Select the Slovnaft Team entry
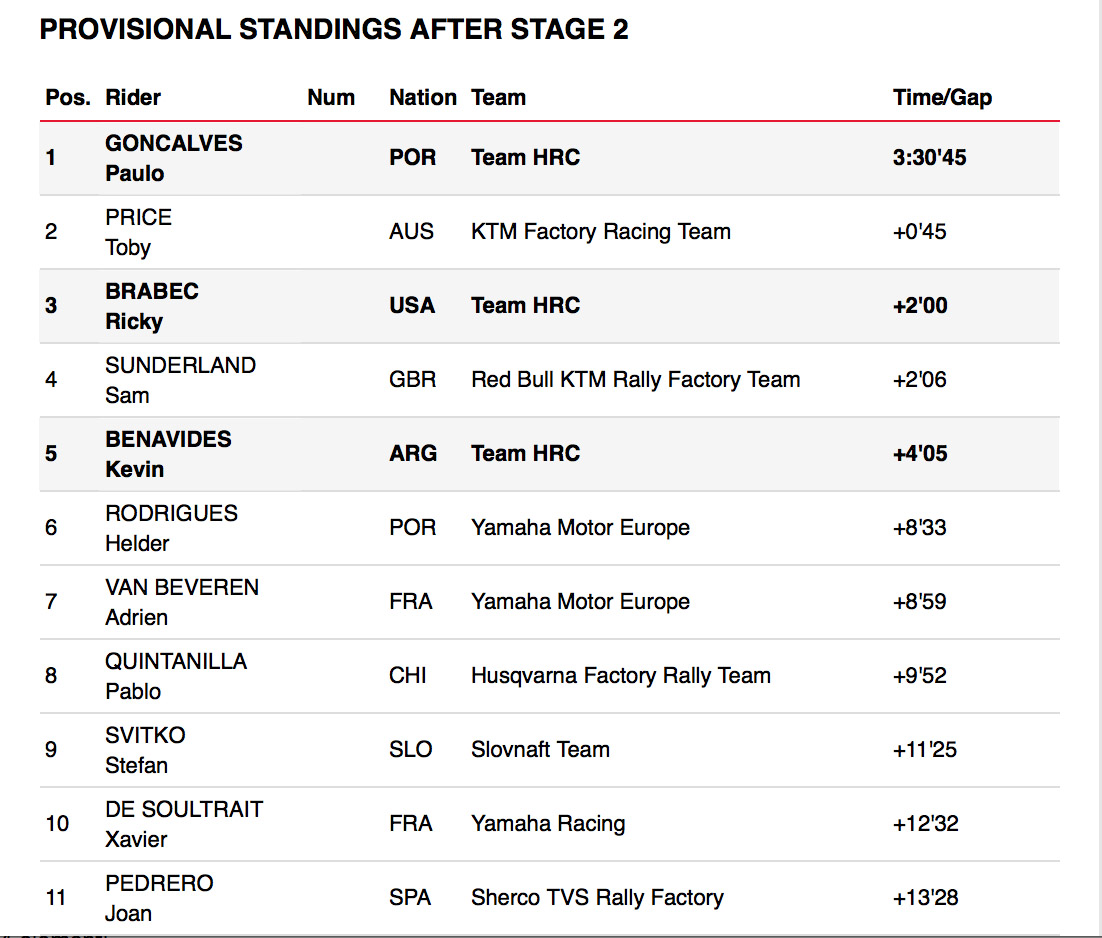 coord(540,750)
